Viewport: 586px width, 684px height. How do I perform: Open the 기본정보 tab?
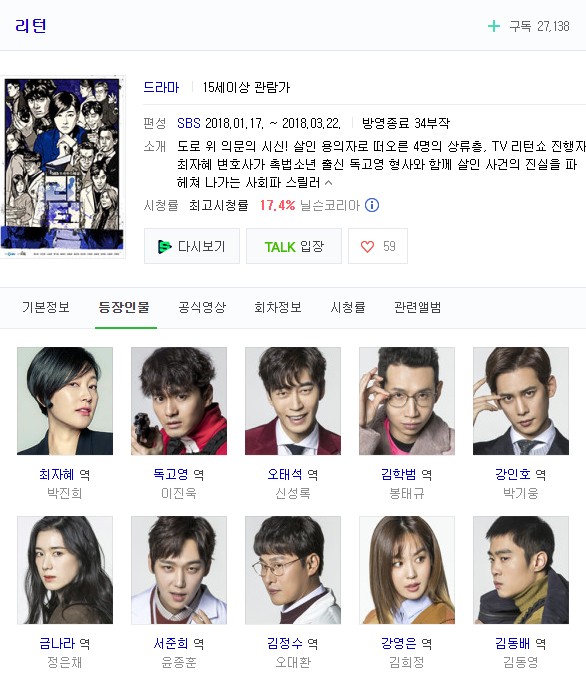click(x=46, y=307)
